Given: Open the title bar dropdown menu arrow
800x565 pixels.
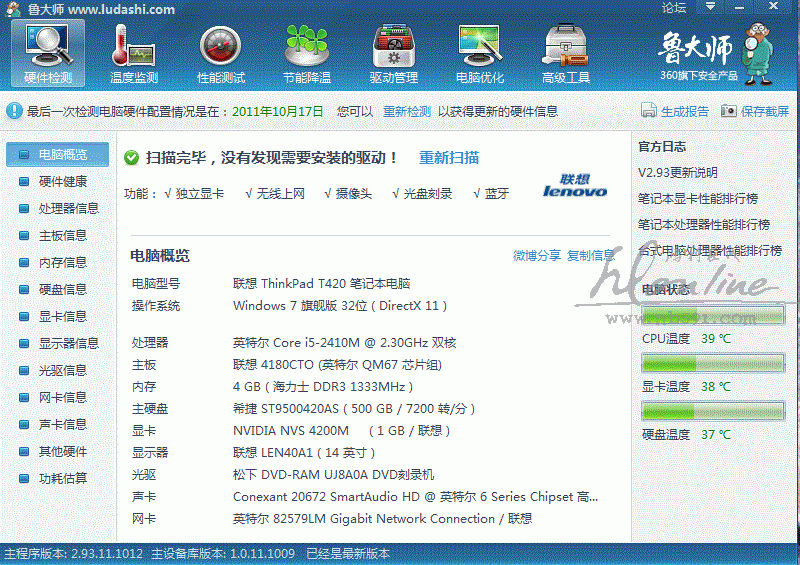Looking at the screenshot, I should pyautogui.click(x=710, y=7).
